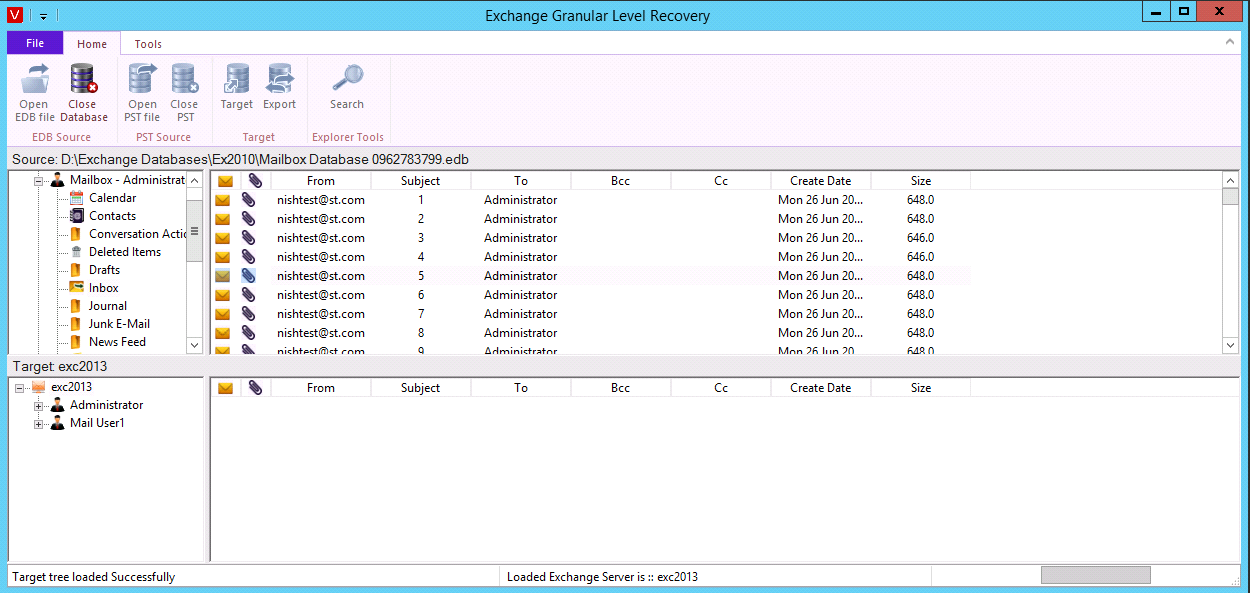1250x593 pixels.
Task: Click the Calendar folder icon
Action: click(x=76, y=198)
